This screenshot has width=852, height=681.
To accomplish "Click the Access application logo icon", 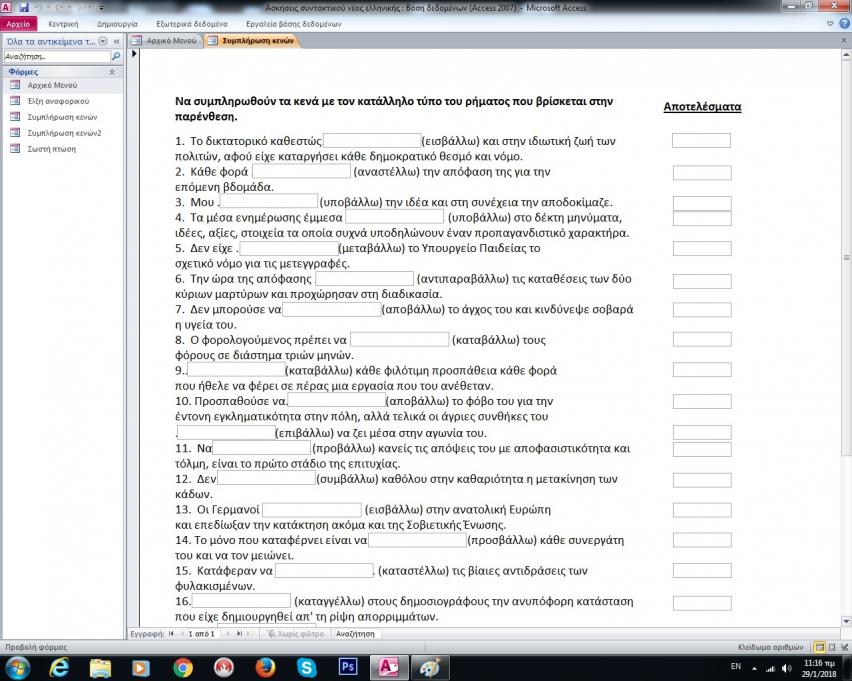I will click(7, 8).
